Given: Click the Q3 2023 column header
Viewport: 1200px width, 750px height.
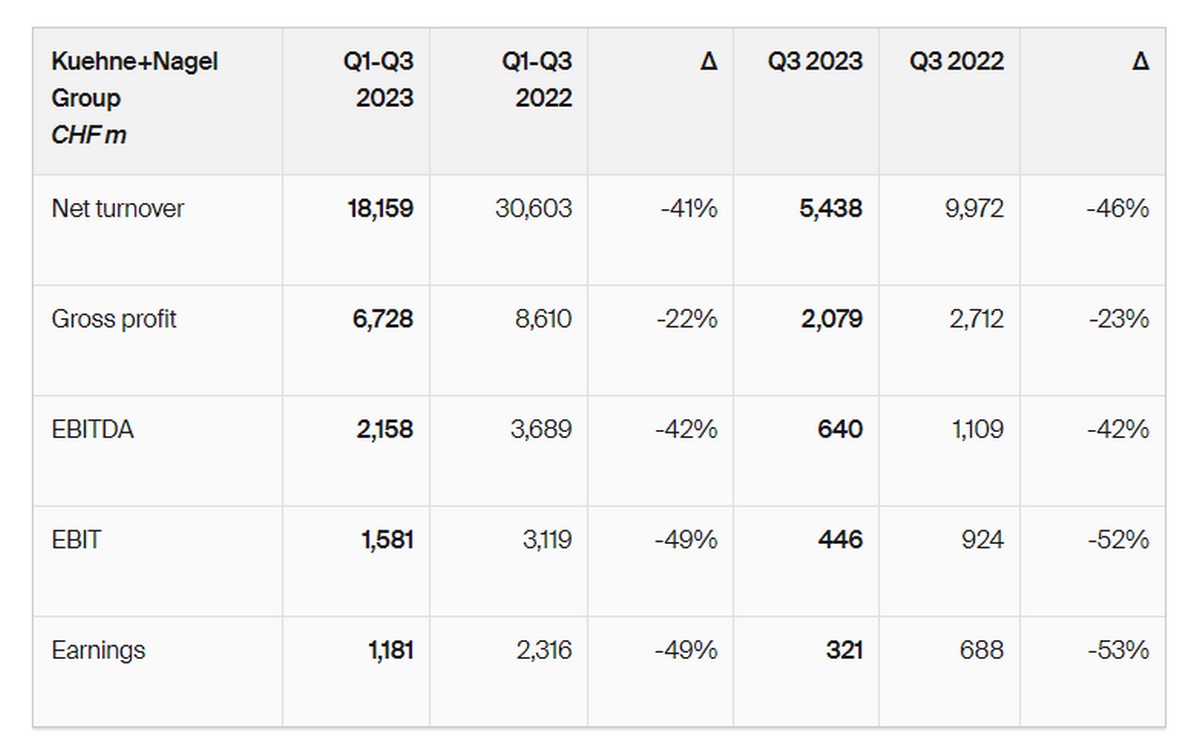Looking at the screenshot, I should click(x=815, y=61).
